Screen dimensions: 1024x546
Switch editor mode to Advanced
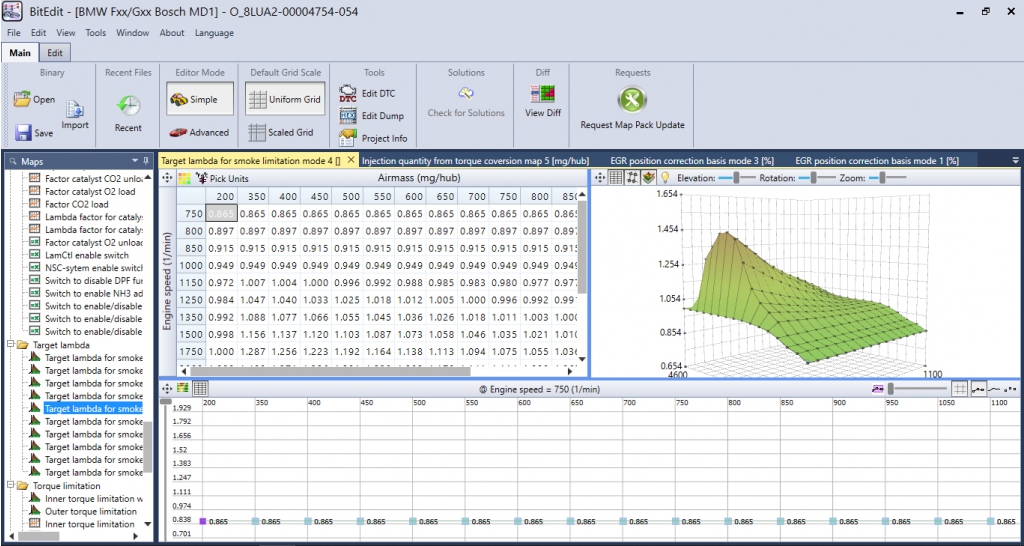[x=199, y=132]
